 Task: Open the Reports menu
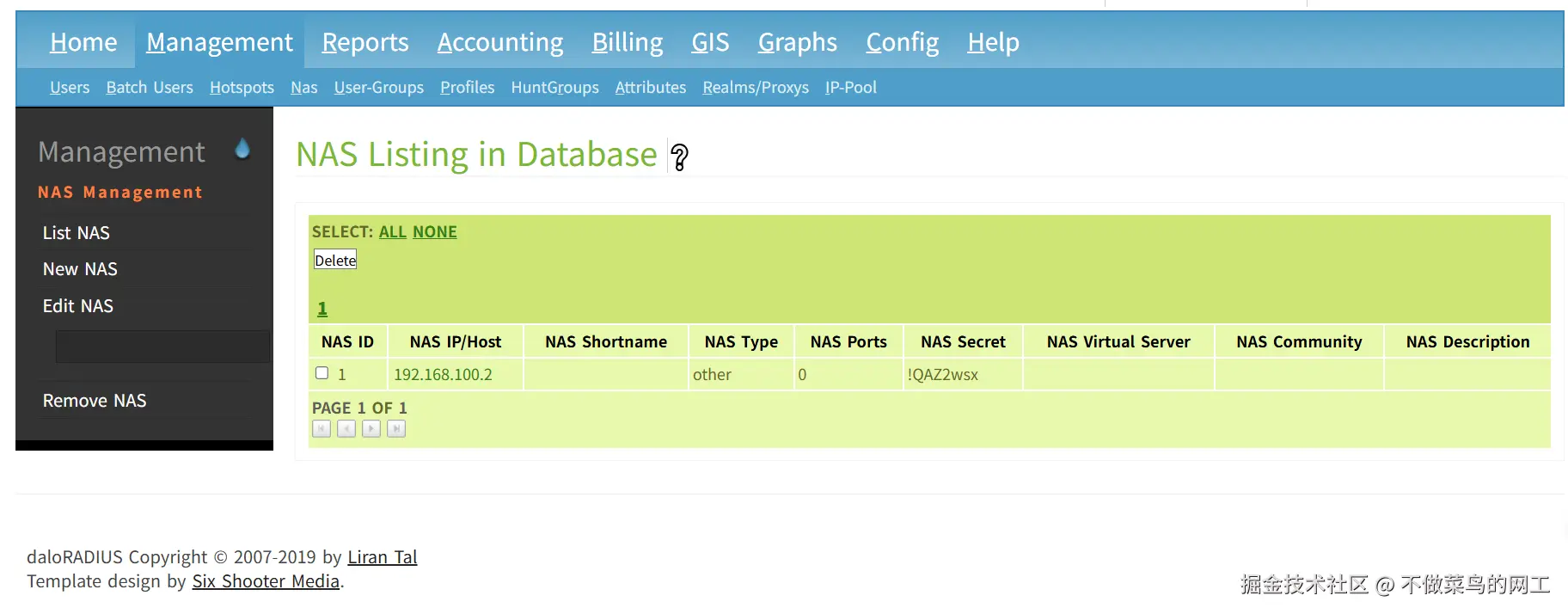point(365,42)
